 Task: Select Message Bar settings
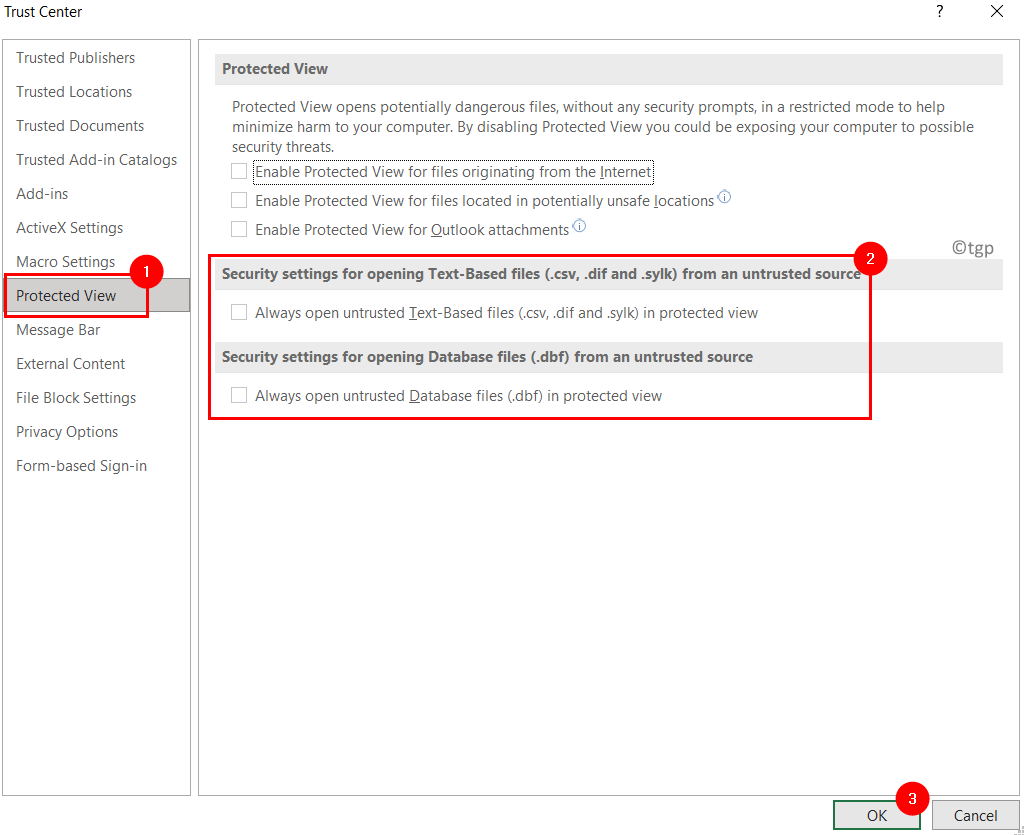pos(57,329)
